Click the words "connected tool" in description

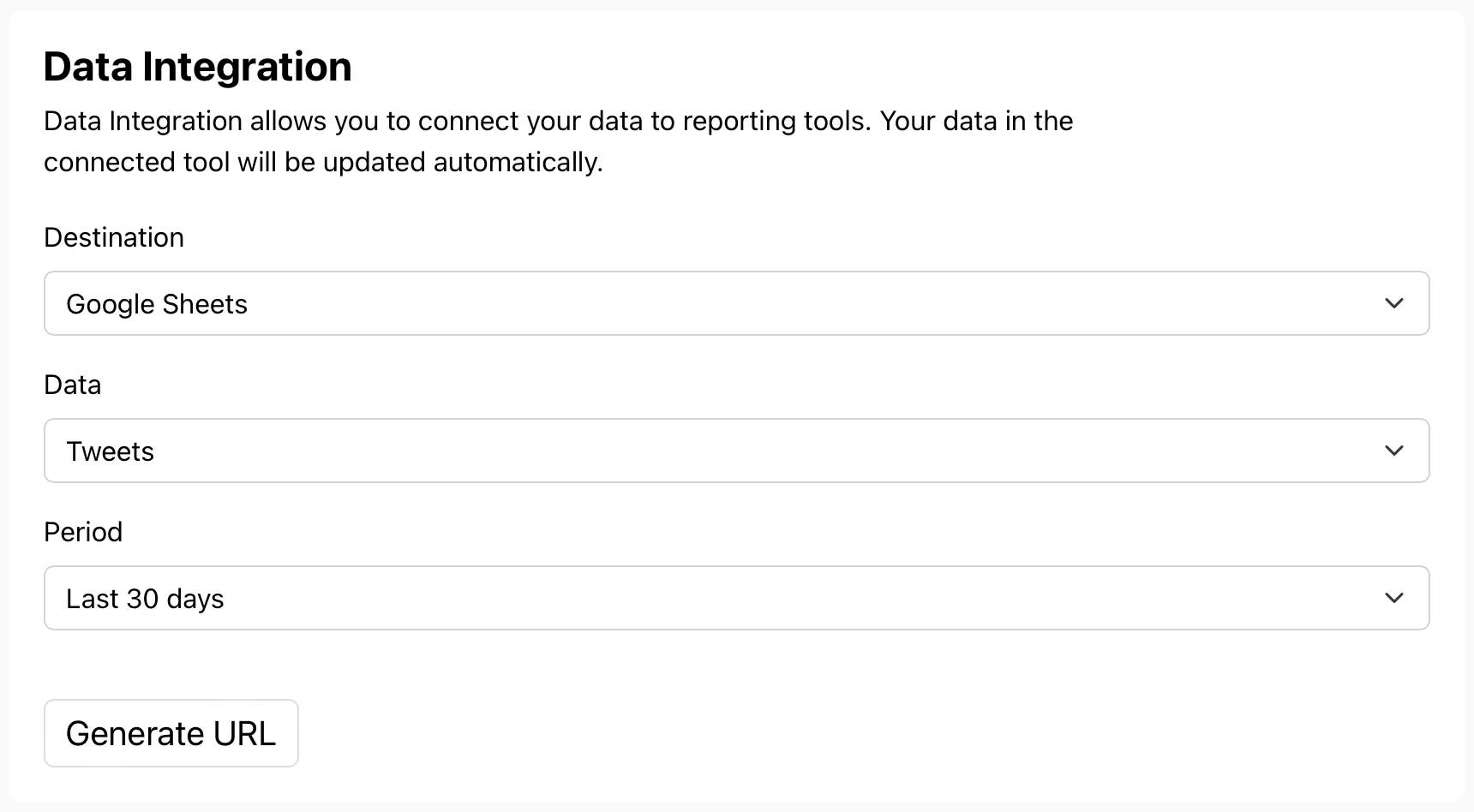[137, 162]
